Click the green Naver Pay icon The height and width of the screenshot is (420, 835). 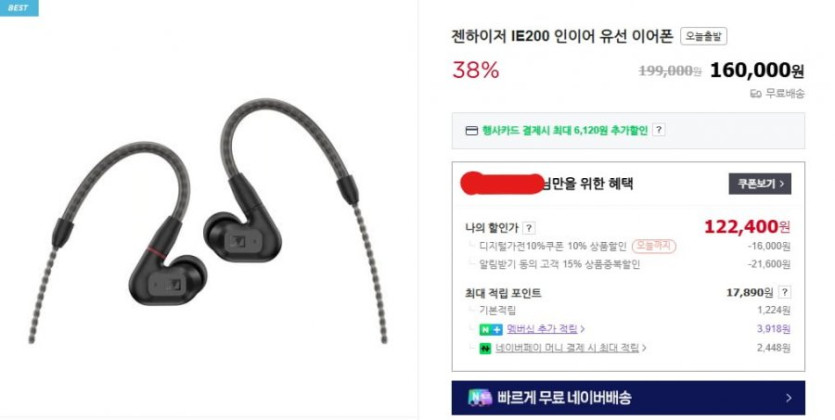click(485, 349)
